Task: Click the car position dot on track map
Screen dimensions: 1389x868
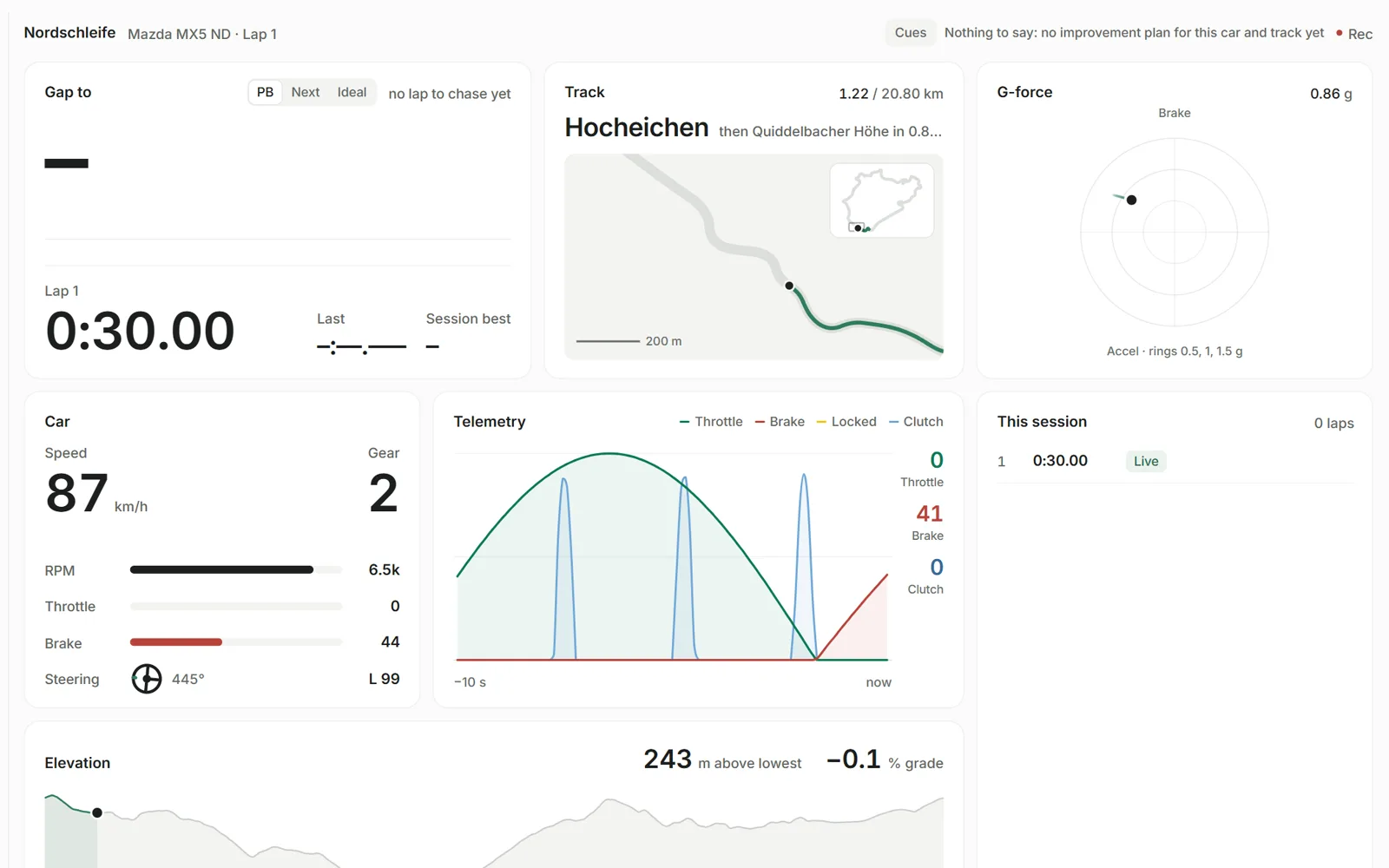Action: (x=789, y=286)
